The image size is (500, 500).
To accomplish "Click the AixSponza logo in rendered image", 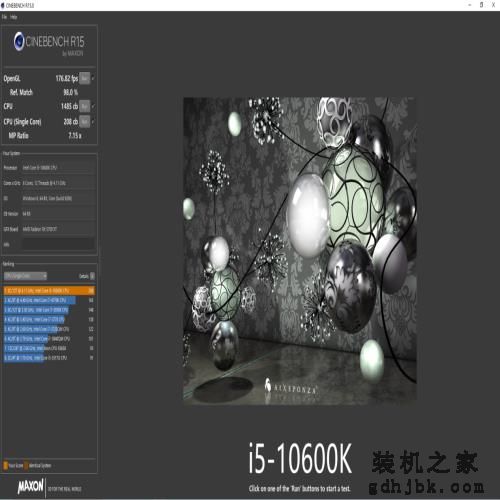I will (x=290, y=388).
